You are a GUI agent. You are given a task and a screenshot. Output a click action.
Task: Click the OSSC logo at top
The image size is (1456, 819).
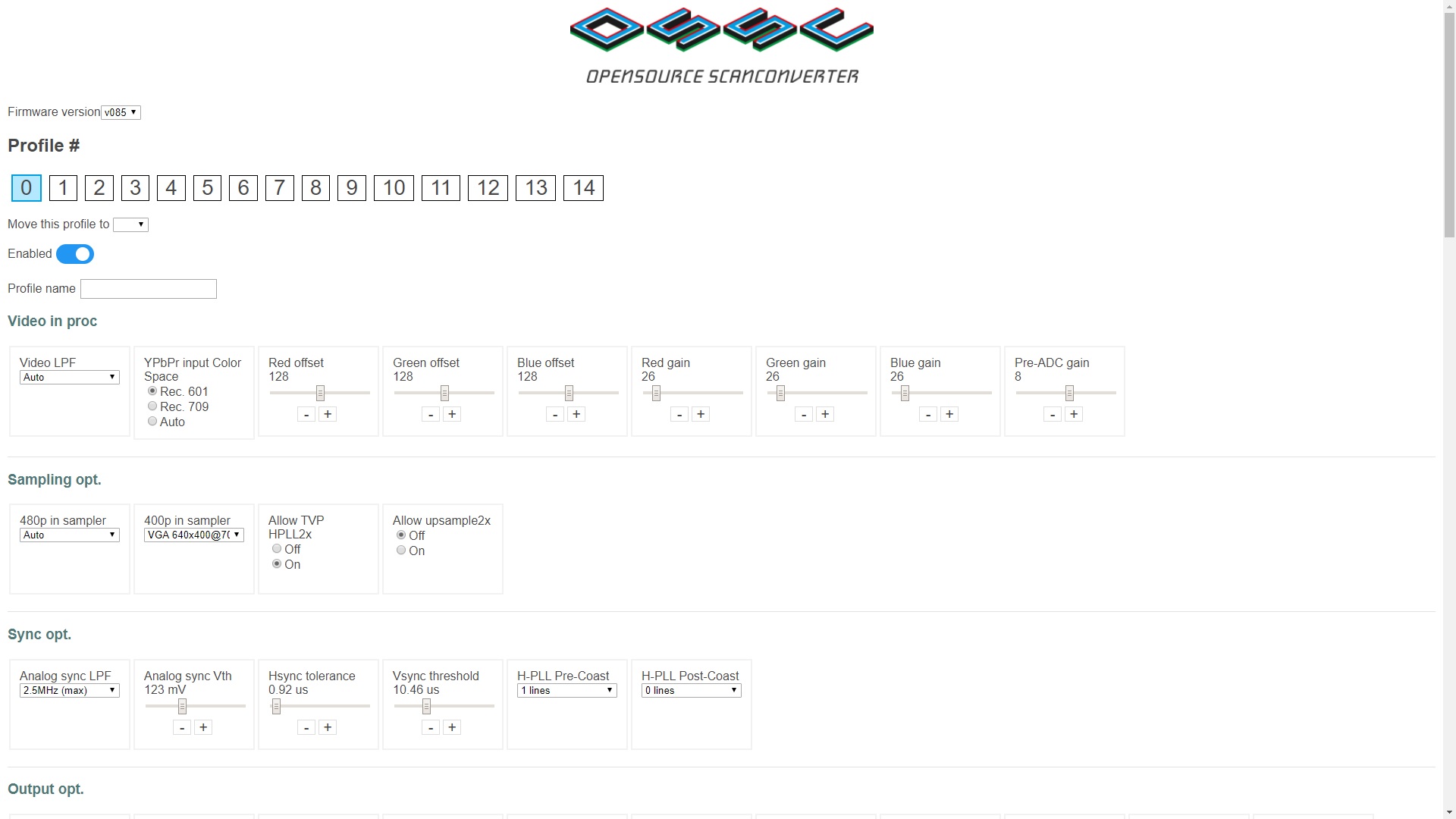722,45
